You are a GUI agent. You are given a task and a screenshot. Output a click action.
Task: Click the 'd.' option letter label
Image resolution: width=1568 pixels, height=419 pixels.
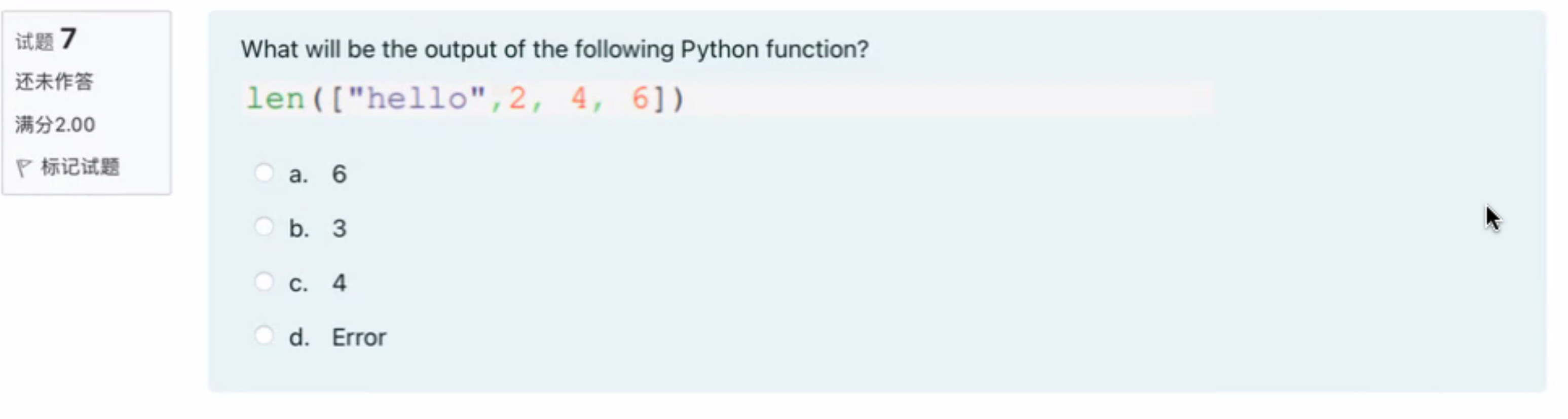(299, 337)
